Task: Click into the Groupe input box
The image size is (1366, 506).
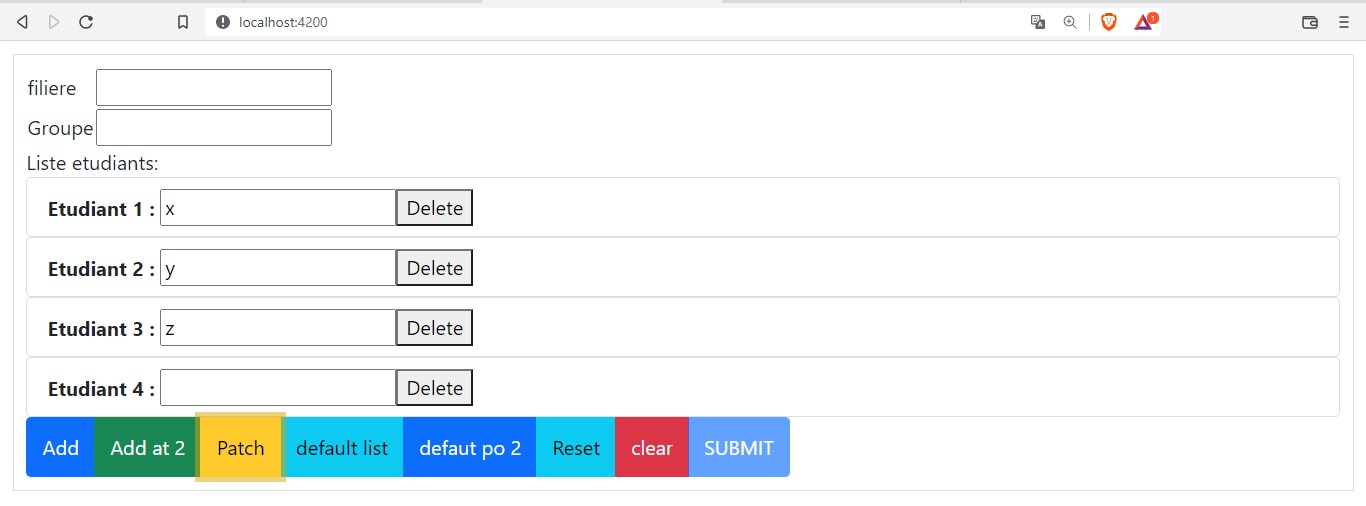Action: [x=213, y=128]
